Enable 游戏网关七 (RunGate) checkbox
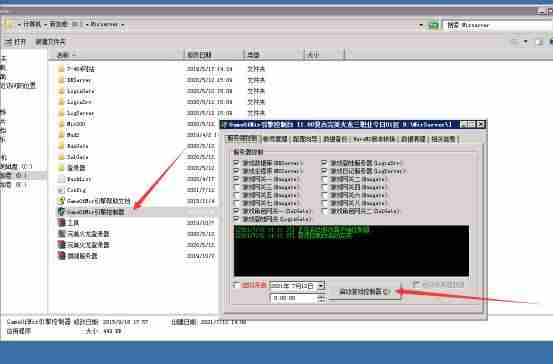 236,203
